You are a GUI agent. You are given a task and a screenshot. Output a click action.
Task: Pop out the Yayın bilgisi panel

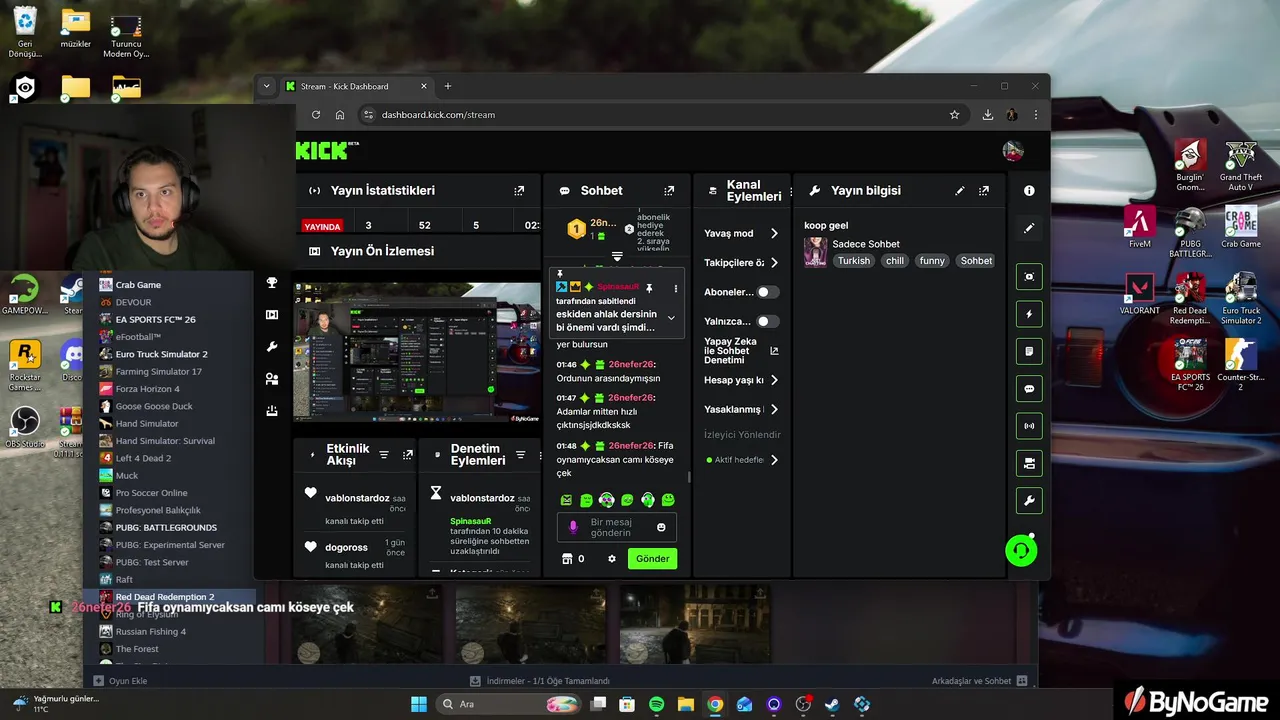point(984,190)
